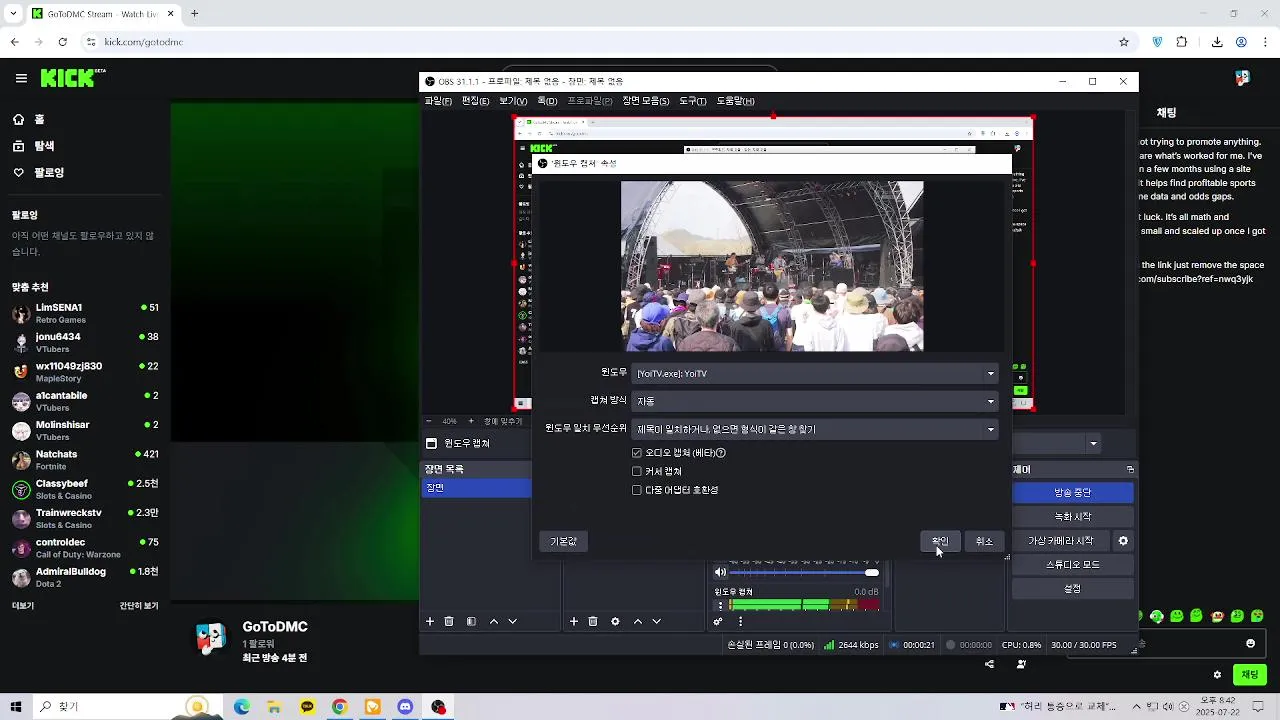Stop streaming with 방송 중단 button

[x=1073, y=493]
